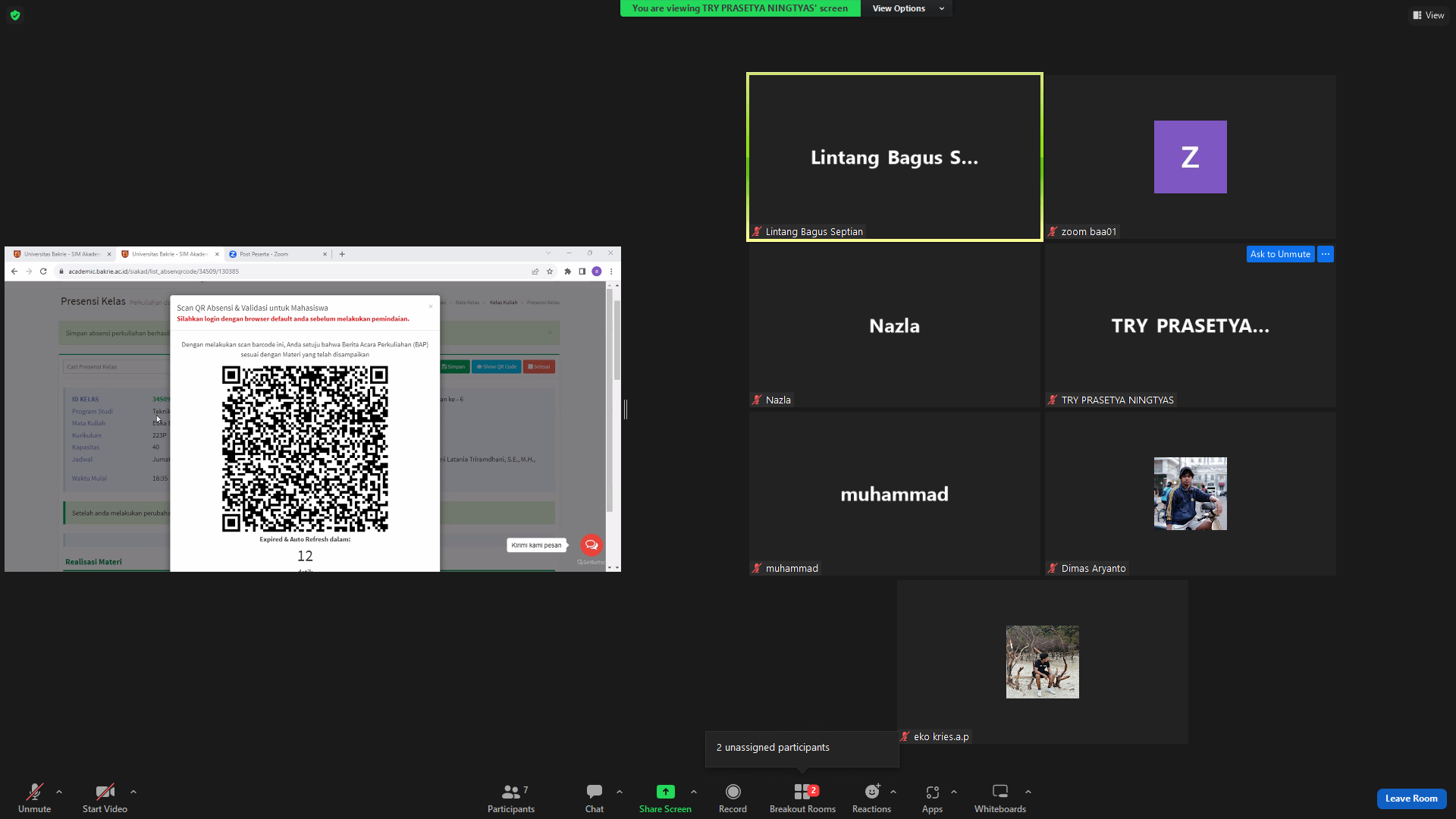
Task: Click Dimas Aryanto's profile photo
Action: coord(1190,494)
